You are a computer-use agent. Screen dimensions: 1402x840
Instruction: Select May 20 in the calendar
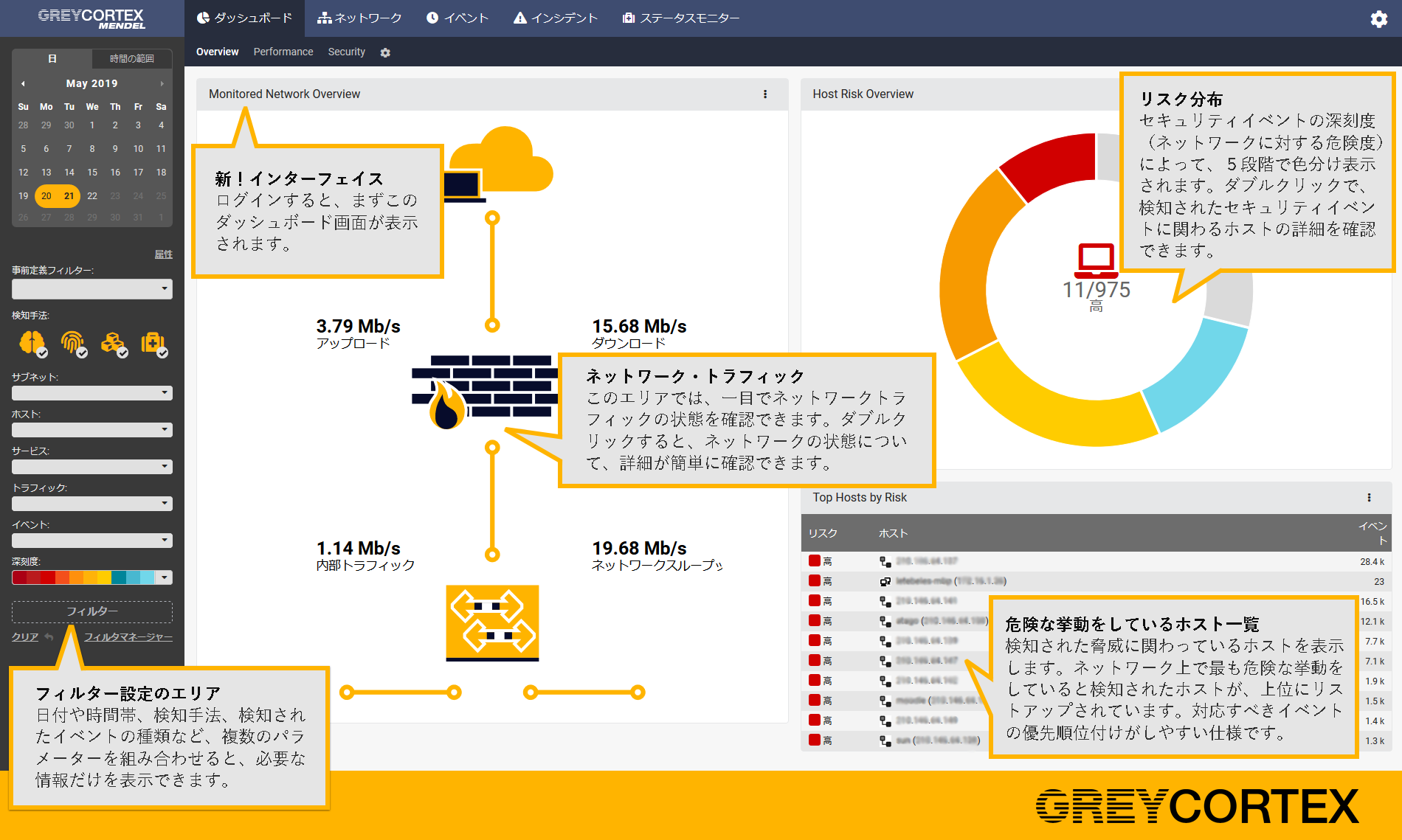pyautogui.click(x=46, y=196)
